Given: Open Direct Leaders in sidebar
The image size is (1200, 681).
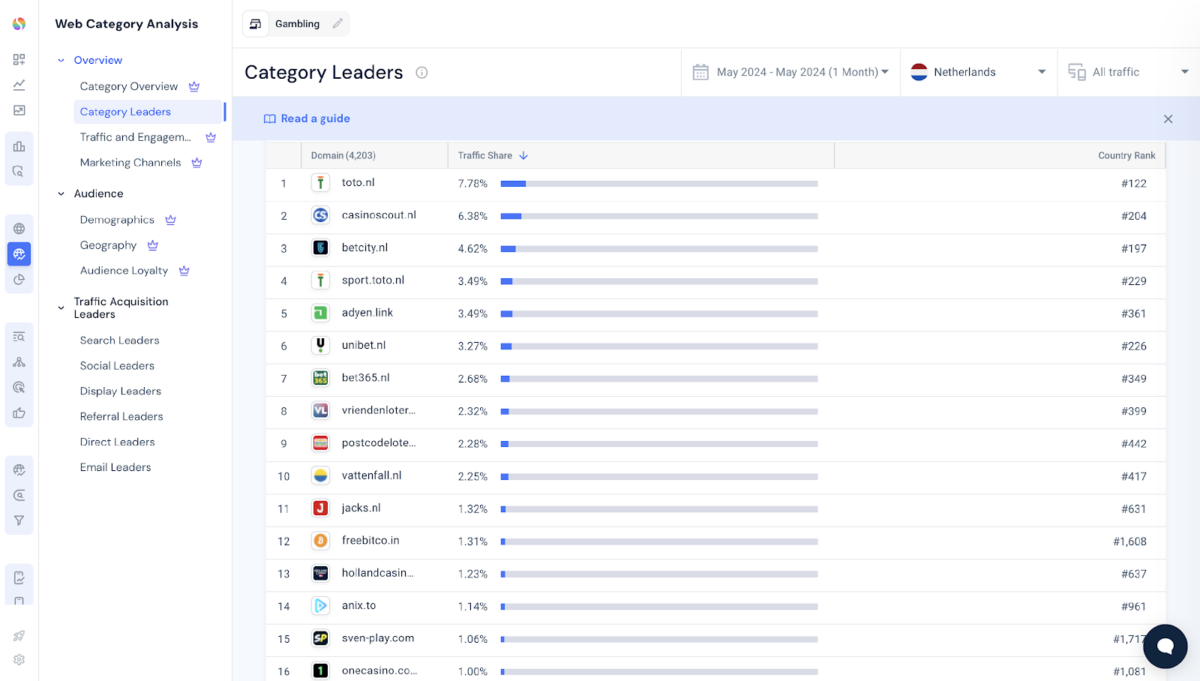Looking at the screenshot, I should pos(117,442).
